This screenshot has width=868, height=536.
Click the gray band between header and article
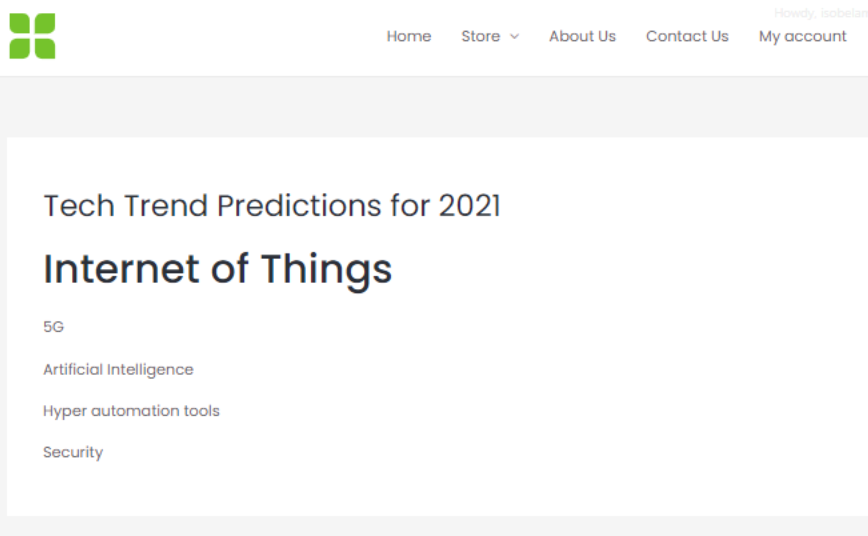[434, 107]
